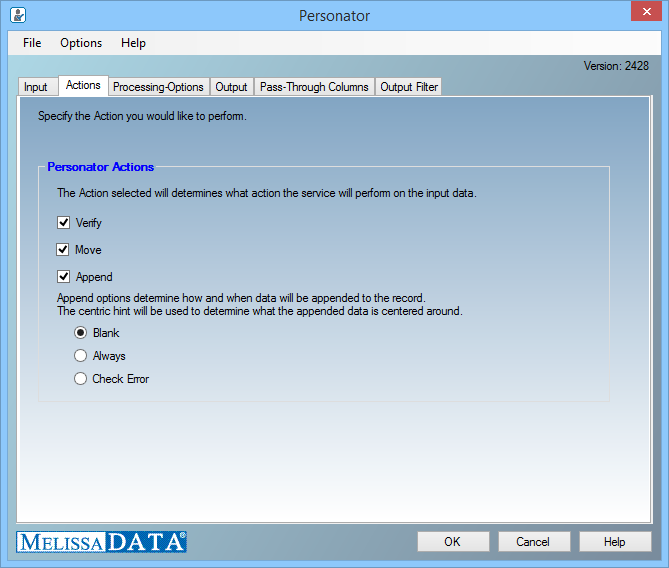Image resolution: width=669 pixels, height=568 pixels.
Task: Open the File menu
Action: coord(32,43)
